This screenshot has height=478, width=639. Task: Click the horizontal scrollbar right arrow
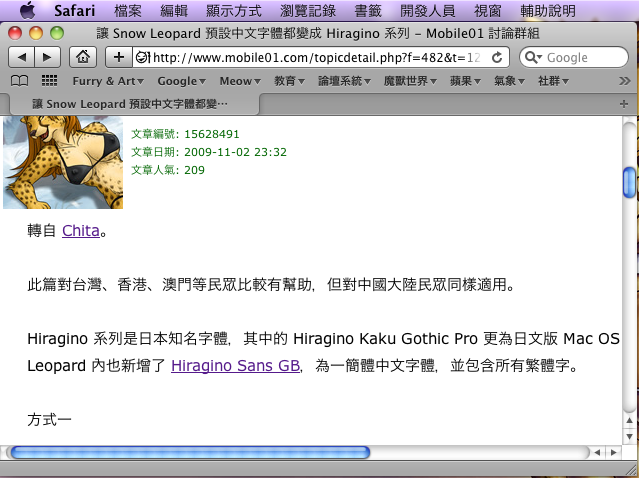[x=613, y=452]
